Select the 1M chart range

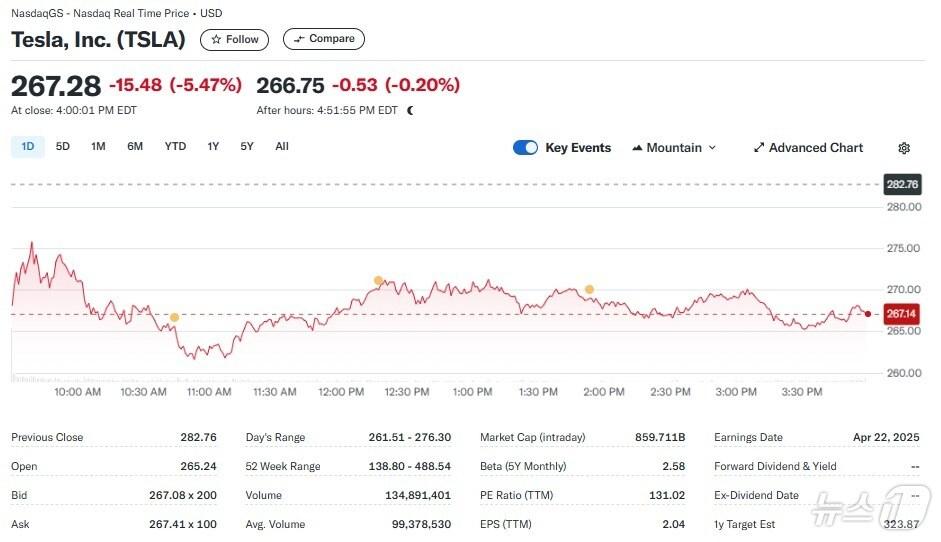(98, 147)
